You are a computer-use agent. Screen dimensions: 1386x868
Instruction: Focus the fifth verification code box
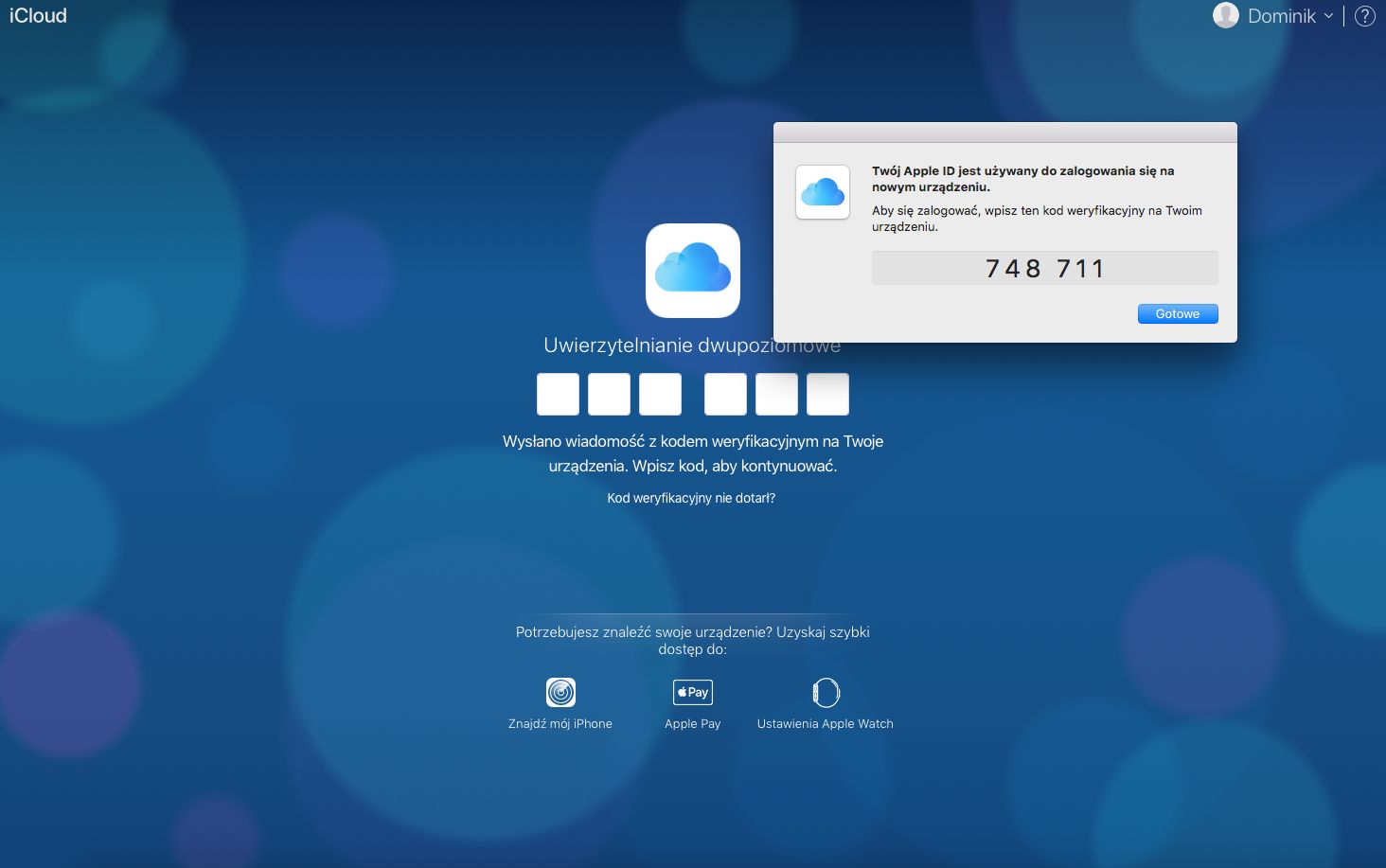(776, 394)
